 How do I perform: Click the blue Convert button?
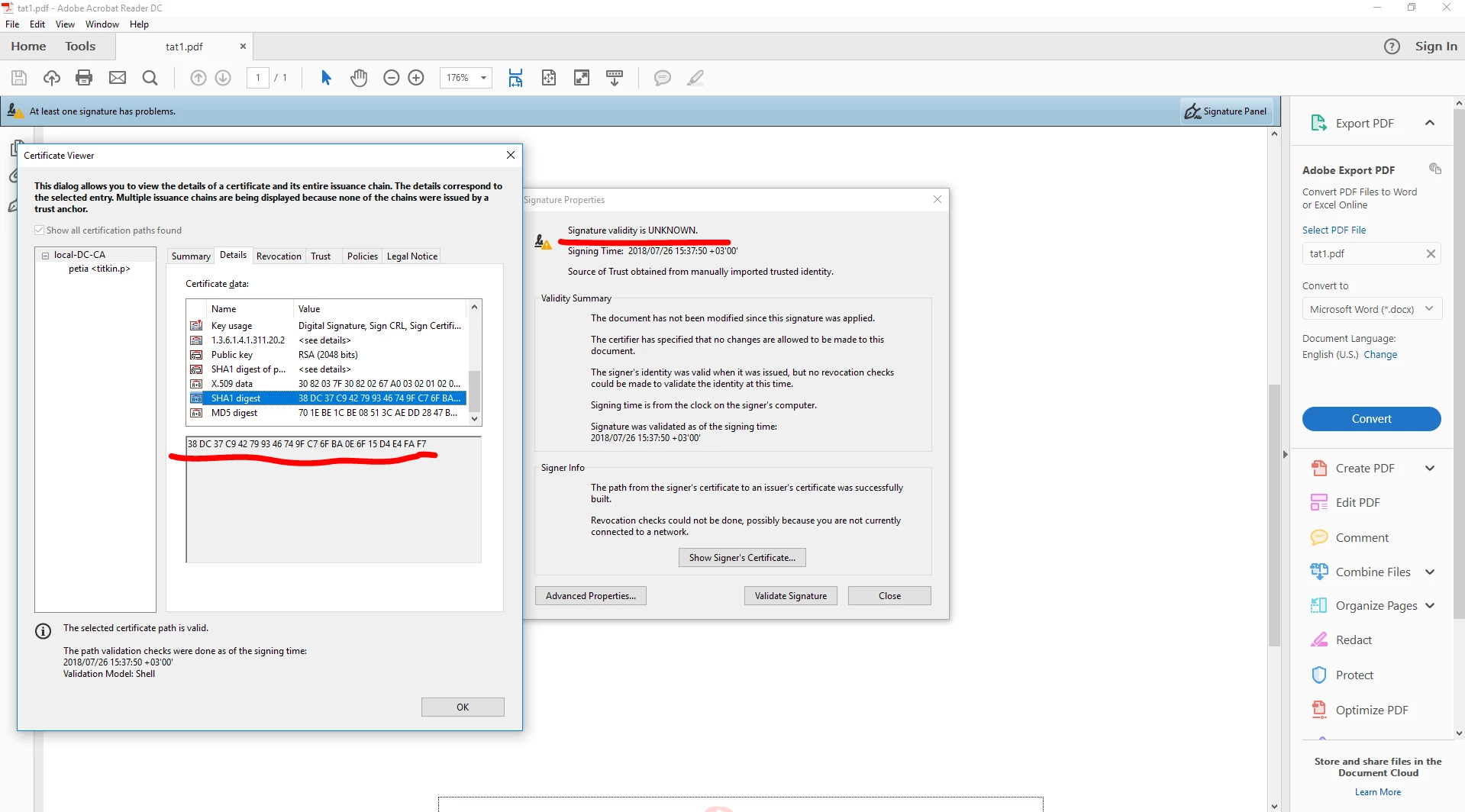1372,419
